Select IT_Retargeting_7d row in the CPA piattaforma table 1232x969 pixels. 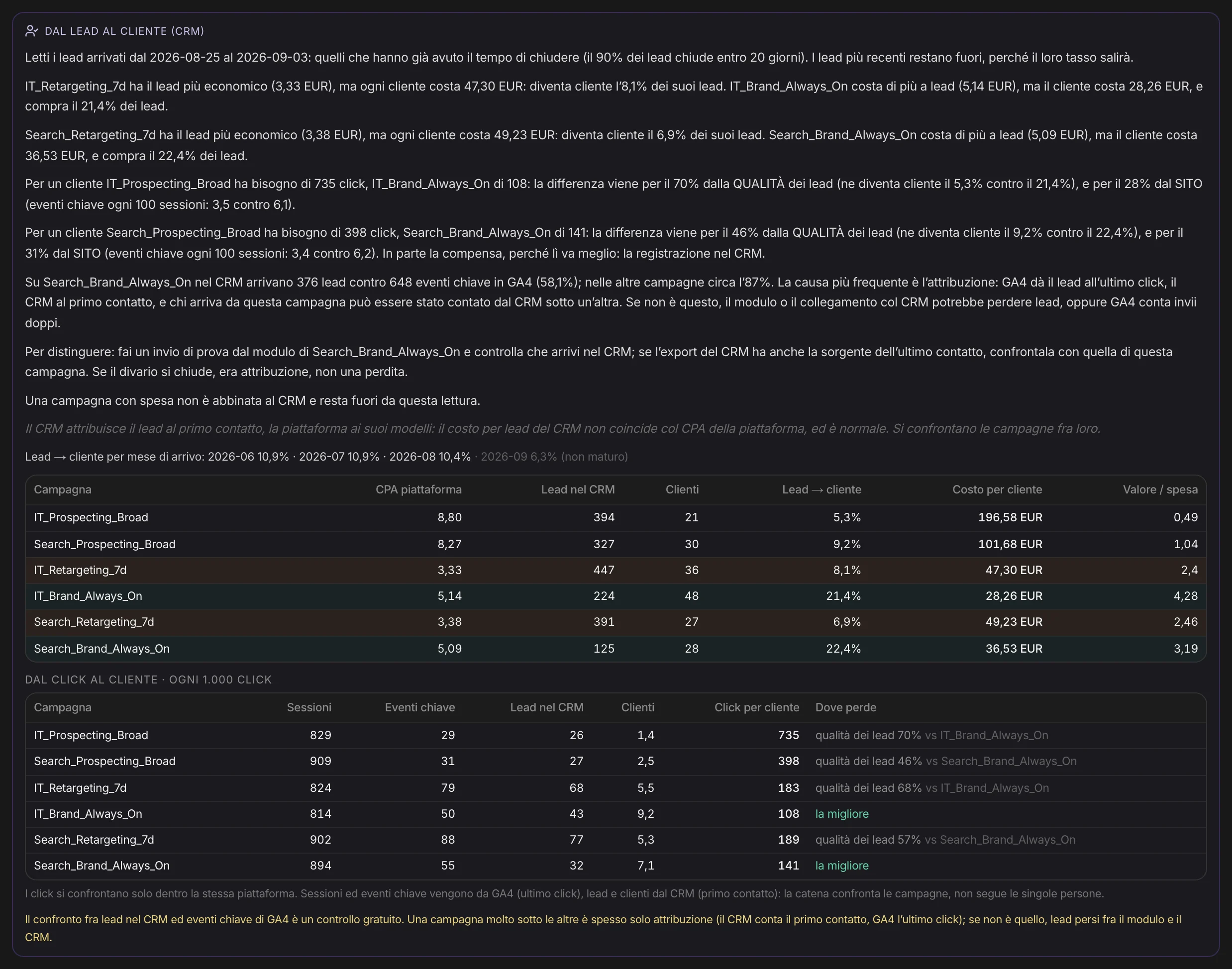(616, 570)
